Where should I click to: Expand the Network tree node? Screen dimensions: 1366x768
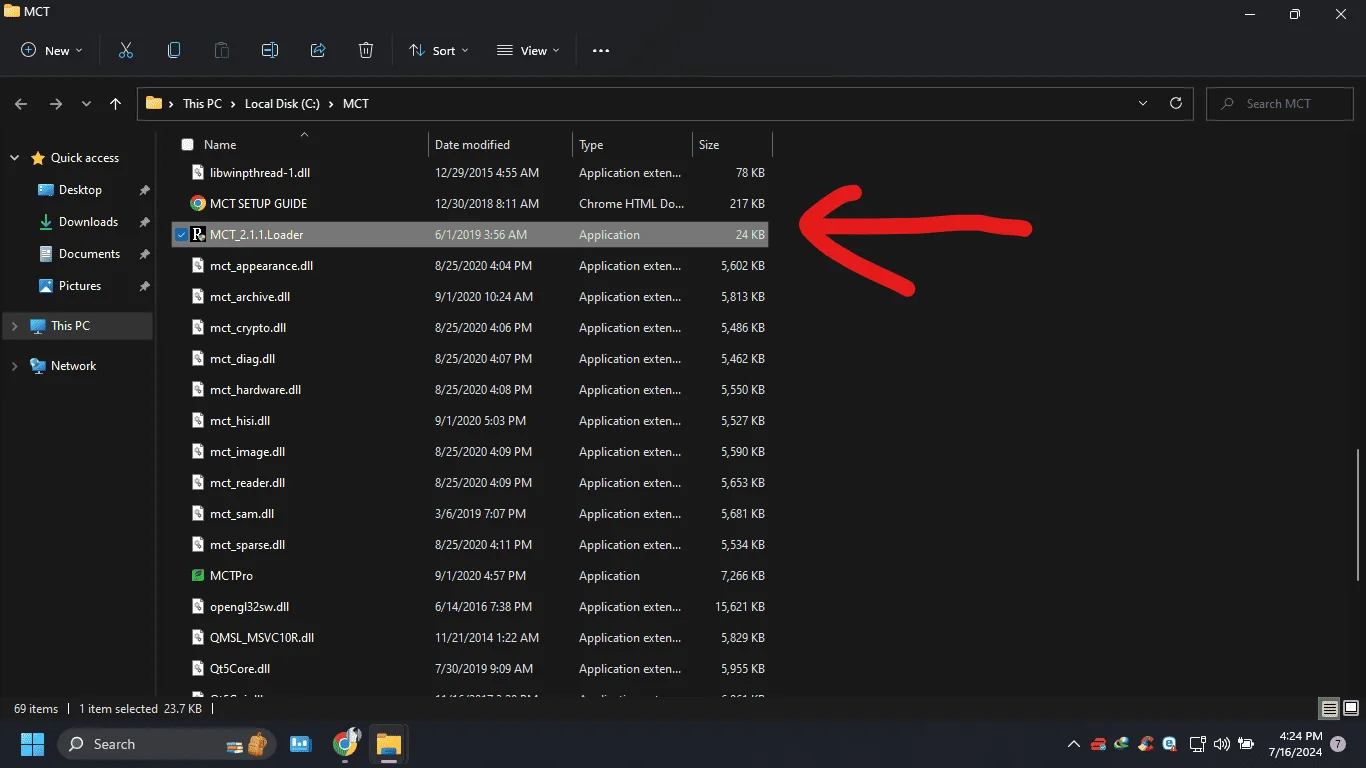click(14, 366)
